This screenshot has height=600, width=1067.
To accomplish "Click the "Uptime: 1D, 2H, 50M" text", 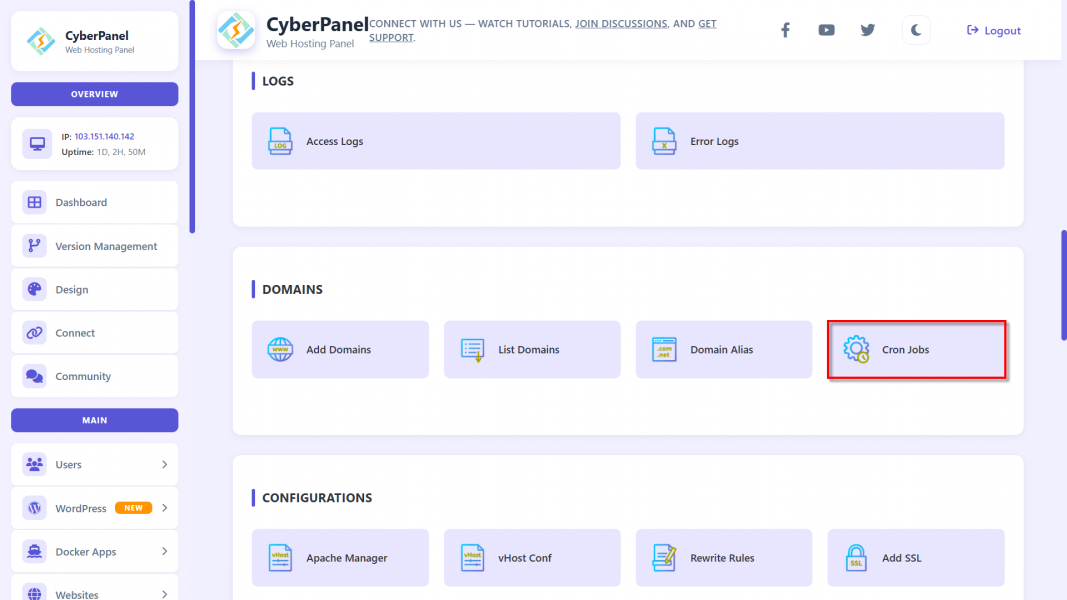I will [x=103, y=152].
